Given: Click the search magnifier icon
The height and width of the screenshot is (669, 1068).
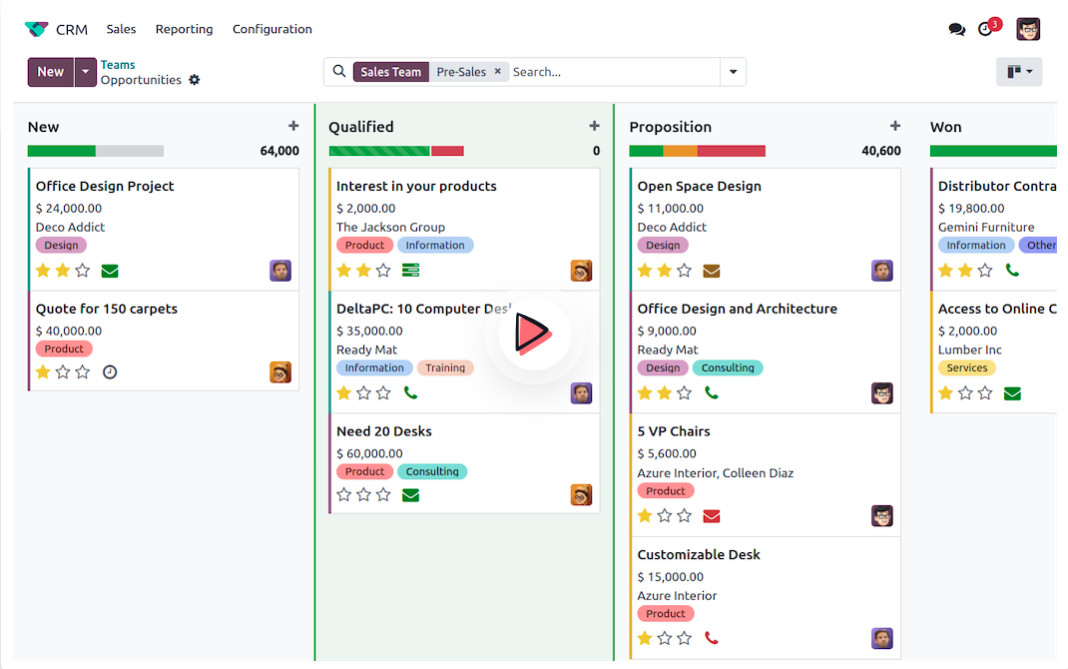Looking at the screenshot, I should 339,71.
